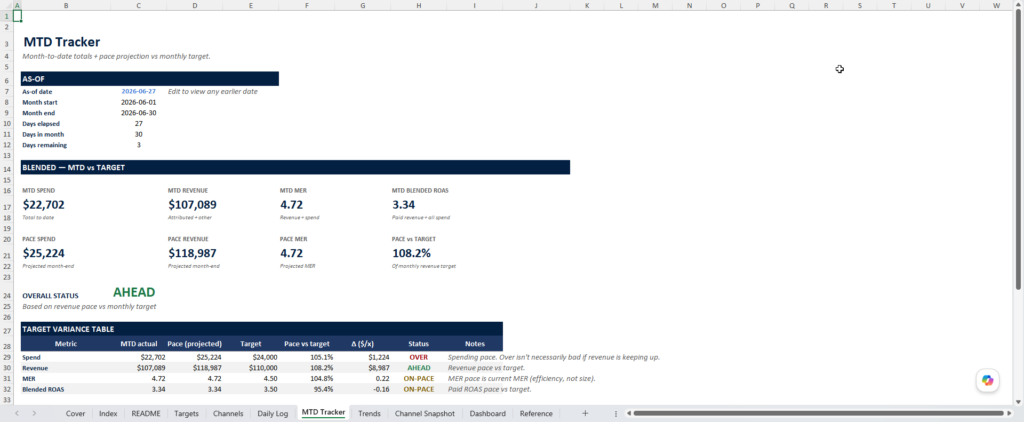Screen dimensions: 1024x422
Task: Click the 'Edit to view any earlier date' note
Action: point(213,91)
